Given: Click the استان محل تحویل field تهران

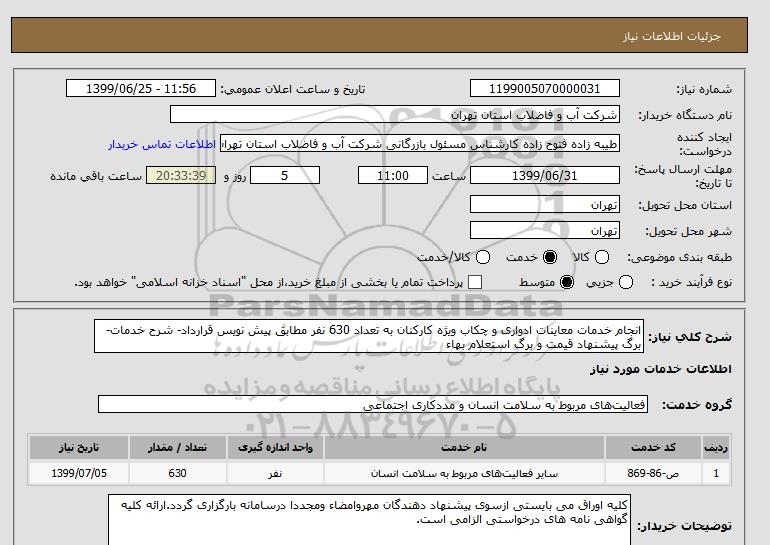Looking at the screenshot, I should (x=545, y=205).
